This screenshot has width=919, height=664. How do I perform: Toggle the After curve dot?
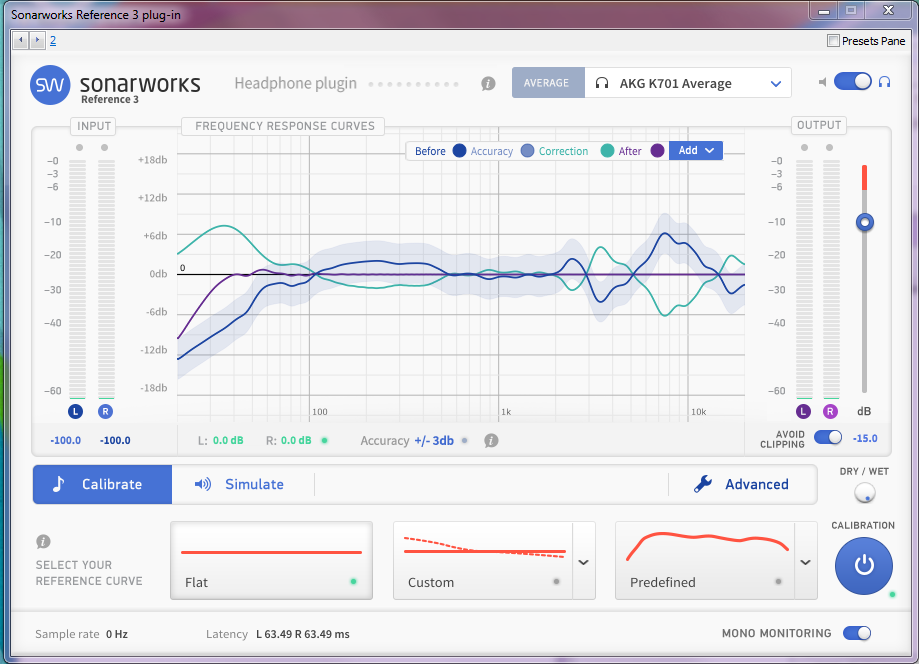(x=658, y=151)
